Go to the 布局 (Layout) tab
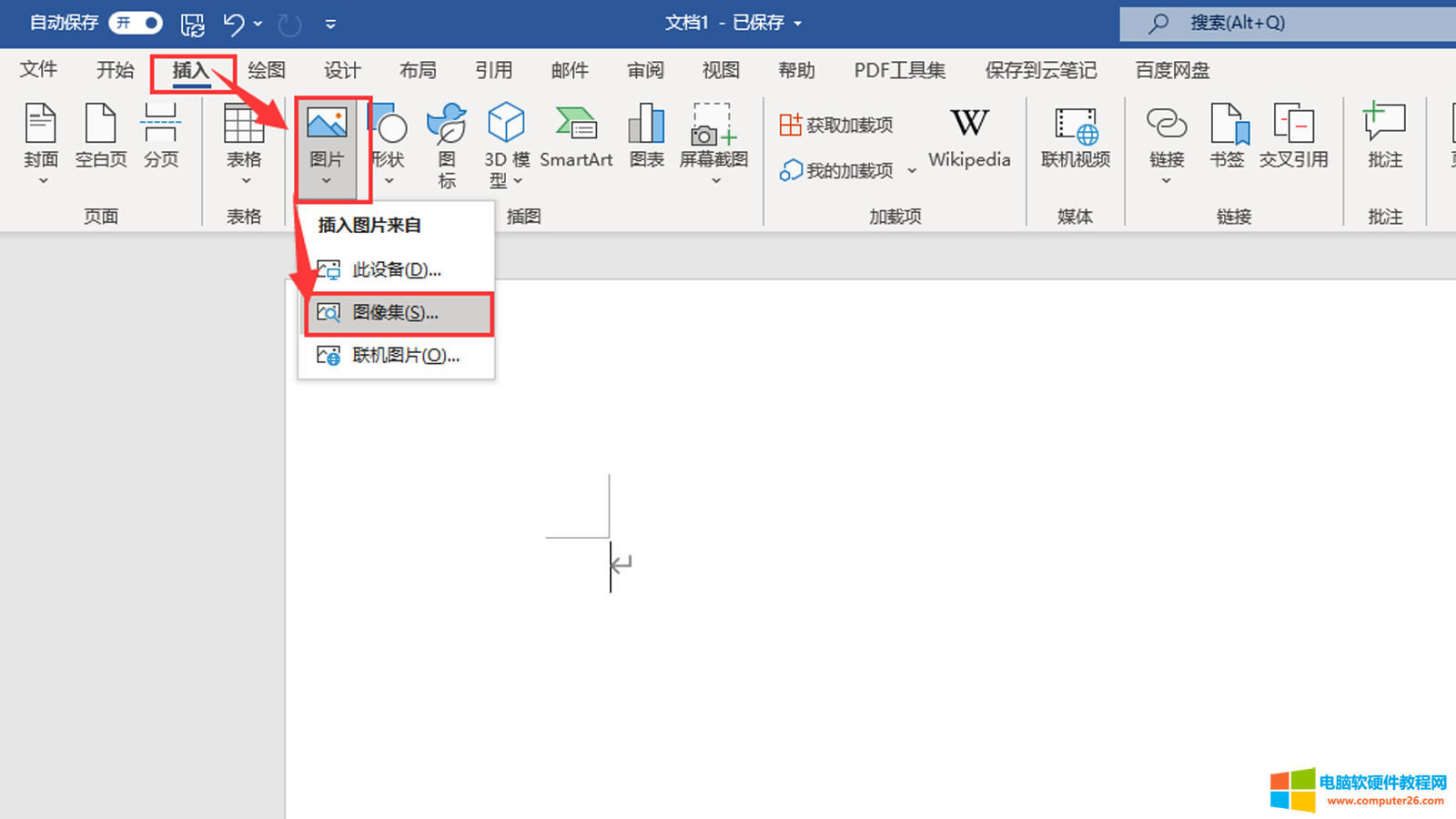This screenshot has height=819, width=1456. tap(418, 70)
